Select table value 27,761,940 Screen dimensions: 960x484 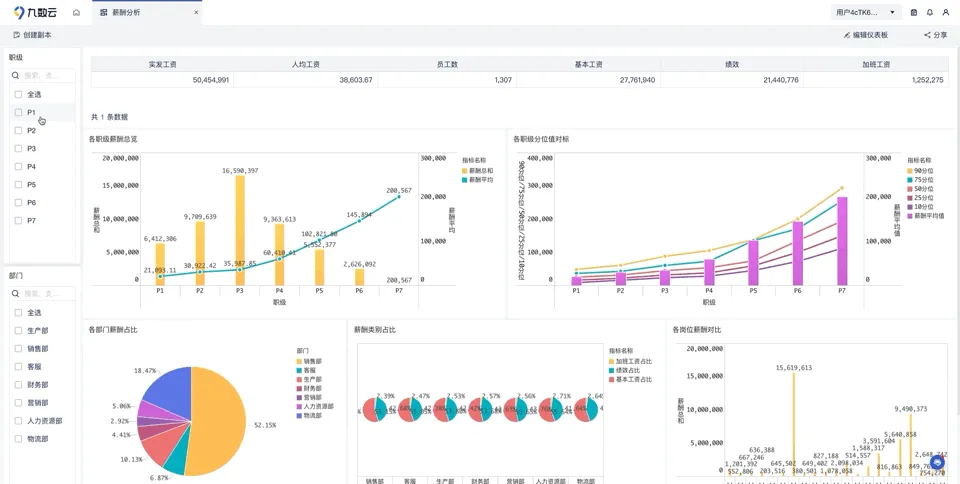point(637,80)
